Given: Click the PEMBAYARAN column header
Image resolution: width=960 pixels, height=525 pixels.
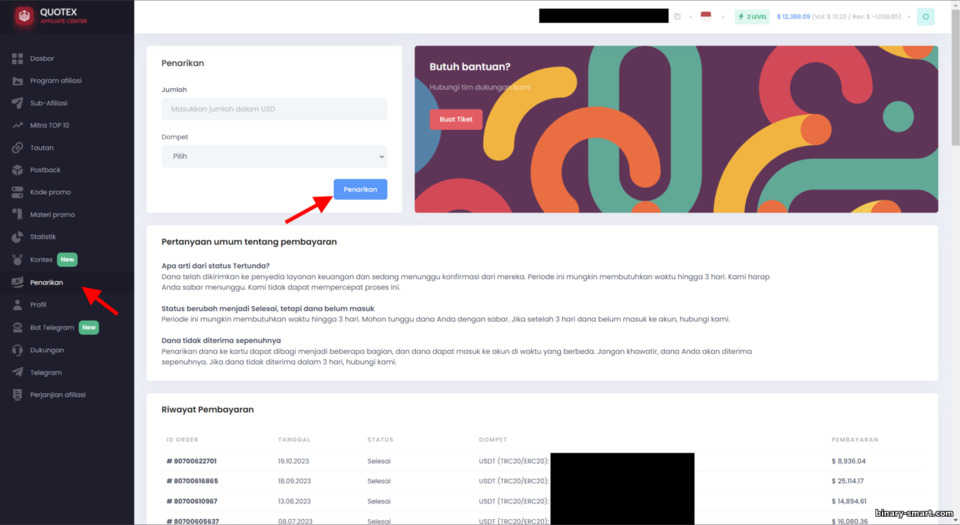Looking at the screenshot, I should tap(855, 440).
